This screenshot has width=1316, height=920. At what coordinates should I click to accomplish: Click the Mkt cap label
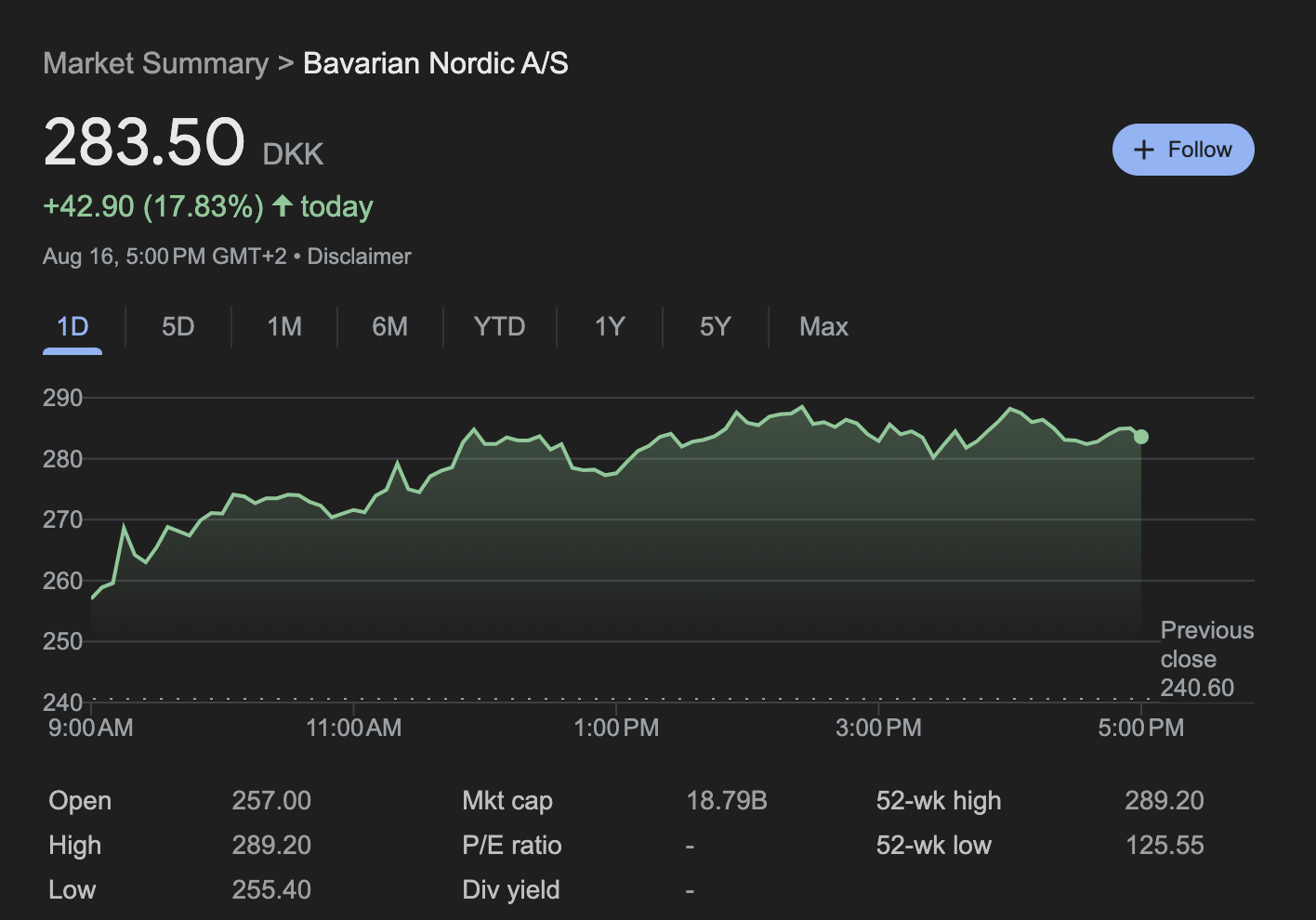coord(507,801)
